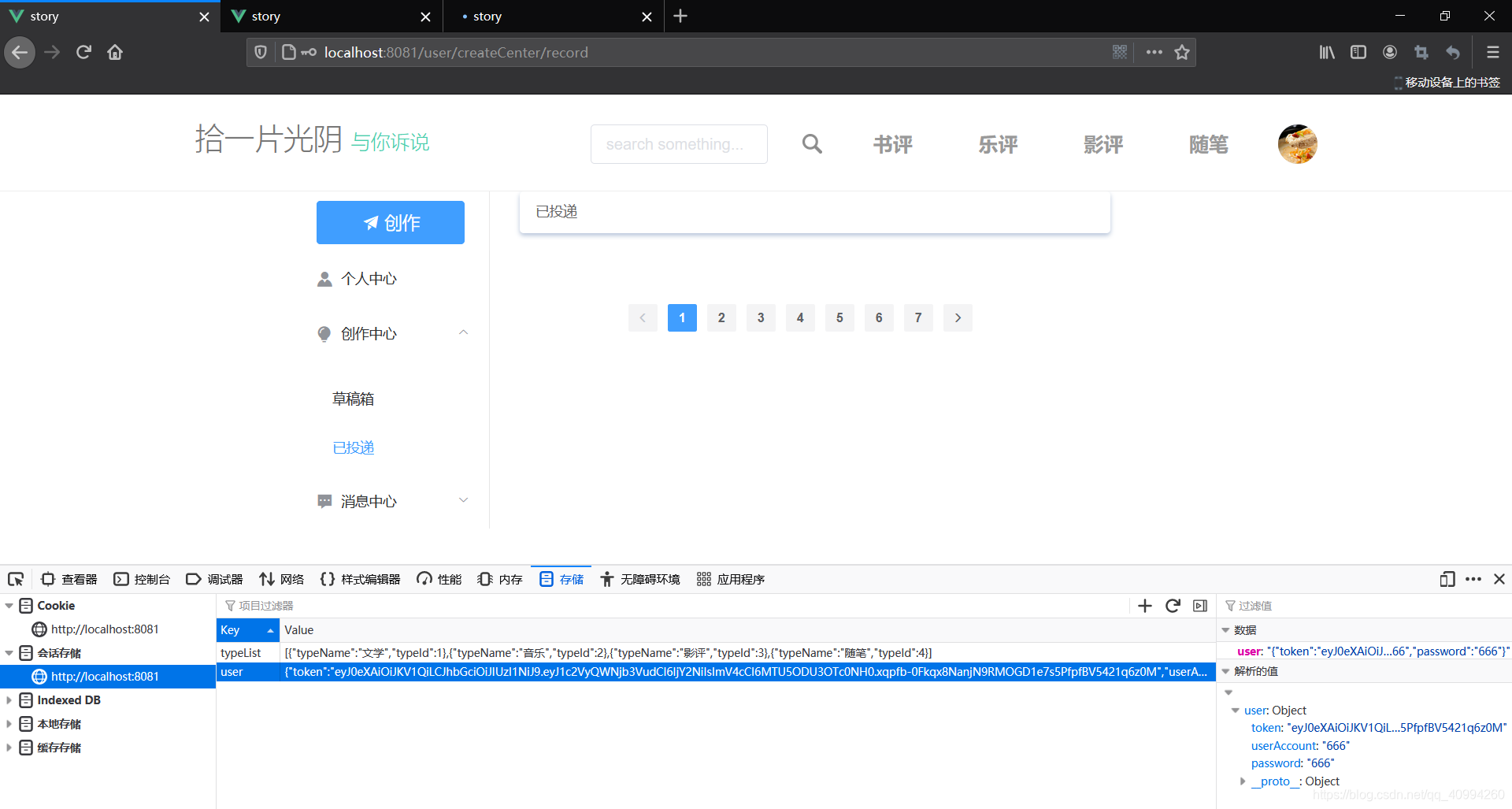The image size is (1512, 809).
Task: Select the typeList storage row
Action: click(x=716, y=653)
